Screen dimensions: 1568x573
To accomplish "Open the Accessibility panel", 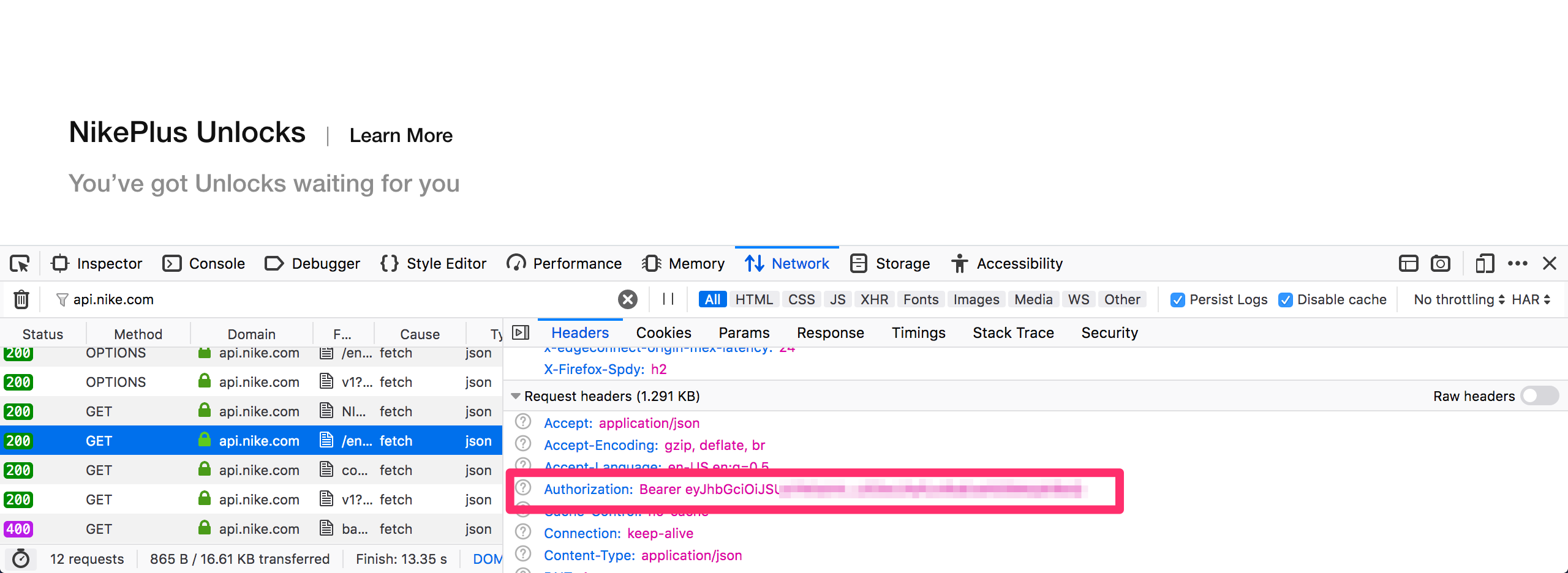I will [x=1007, y=264].
